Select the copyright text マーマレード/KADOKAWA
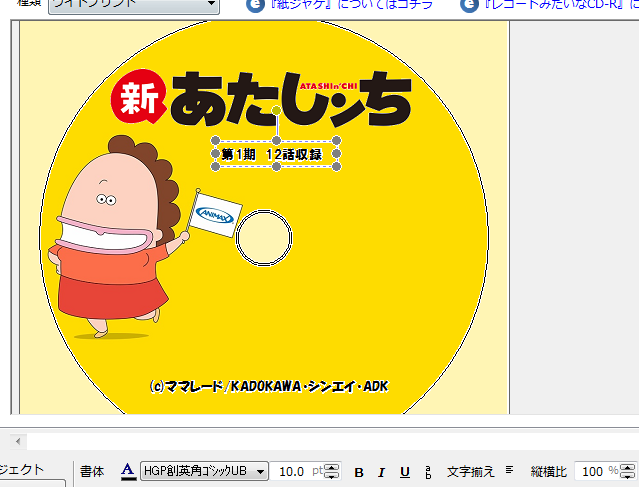The height and width of the screenshot is (487, 639). click(269, 386)
